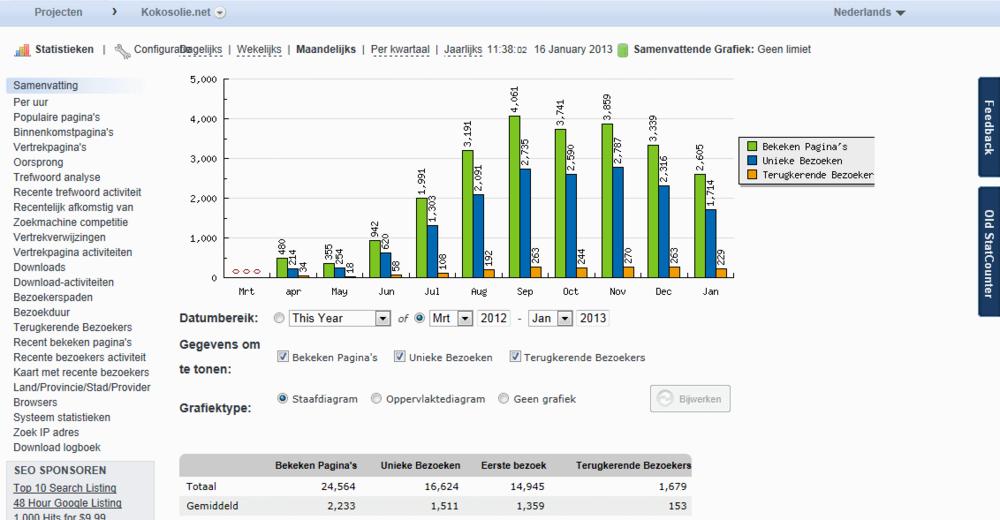Open Browsers in the sidebar

(35, 402)
